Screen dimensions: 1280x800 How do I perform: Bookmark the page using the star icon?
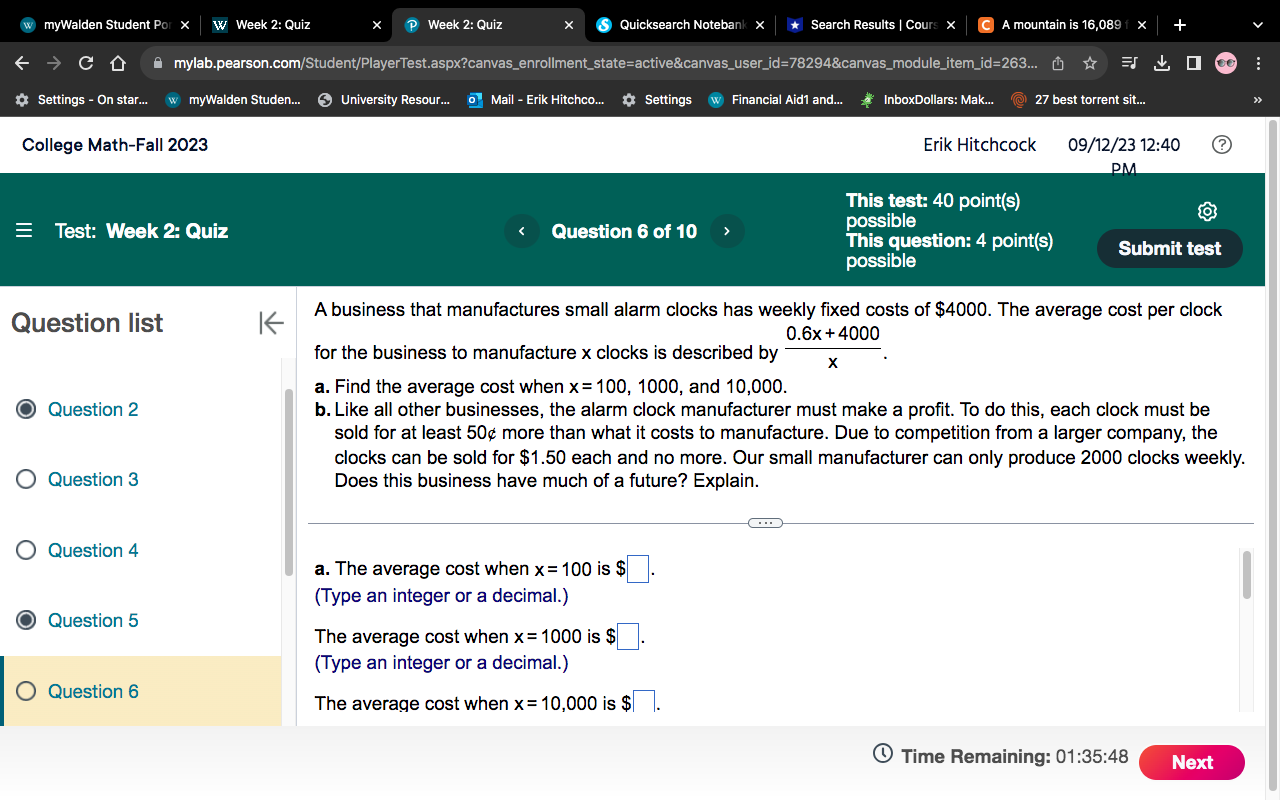[1089, 62]
